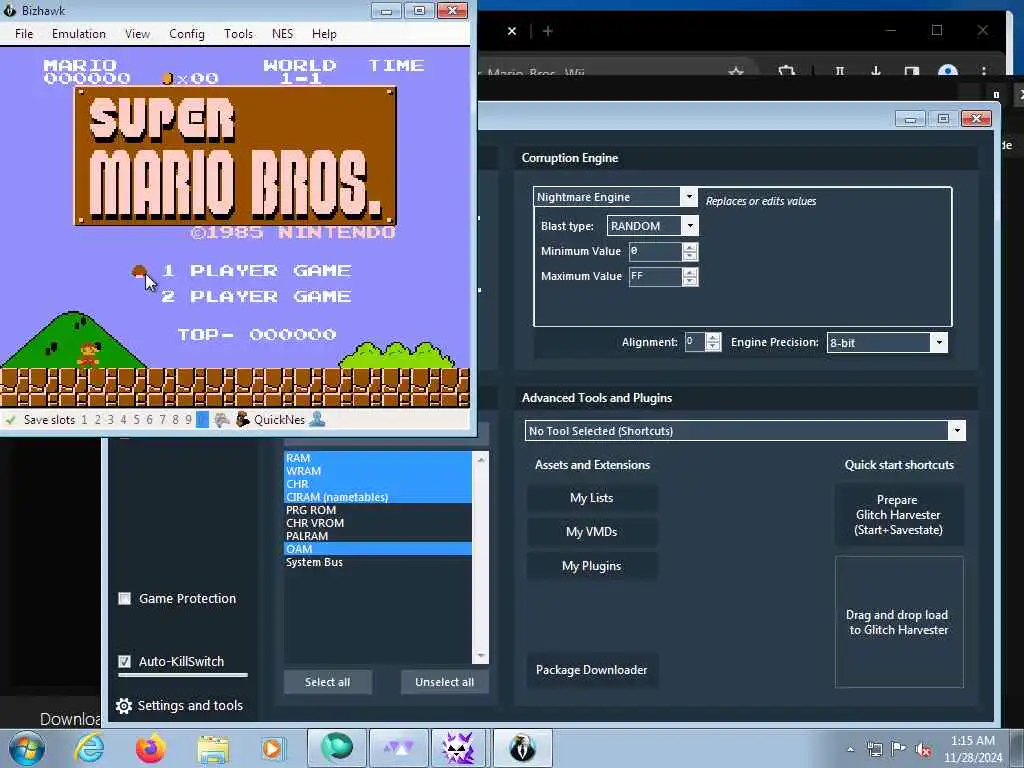Screen dimensions: 1024x768
Task: Select save slot 5 in Bizhawk
Action: point(136,420)
